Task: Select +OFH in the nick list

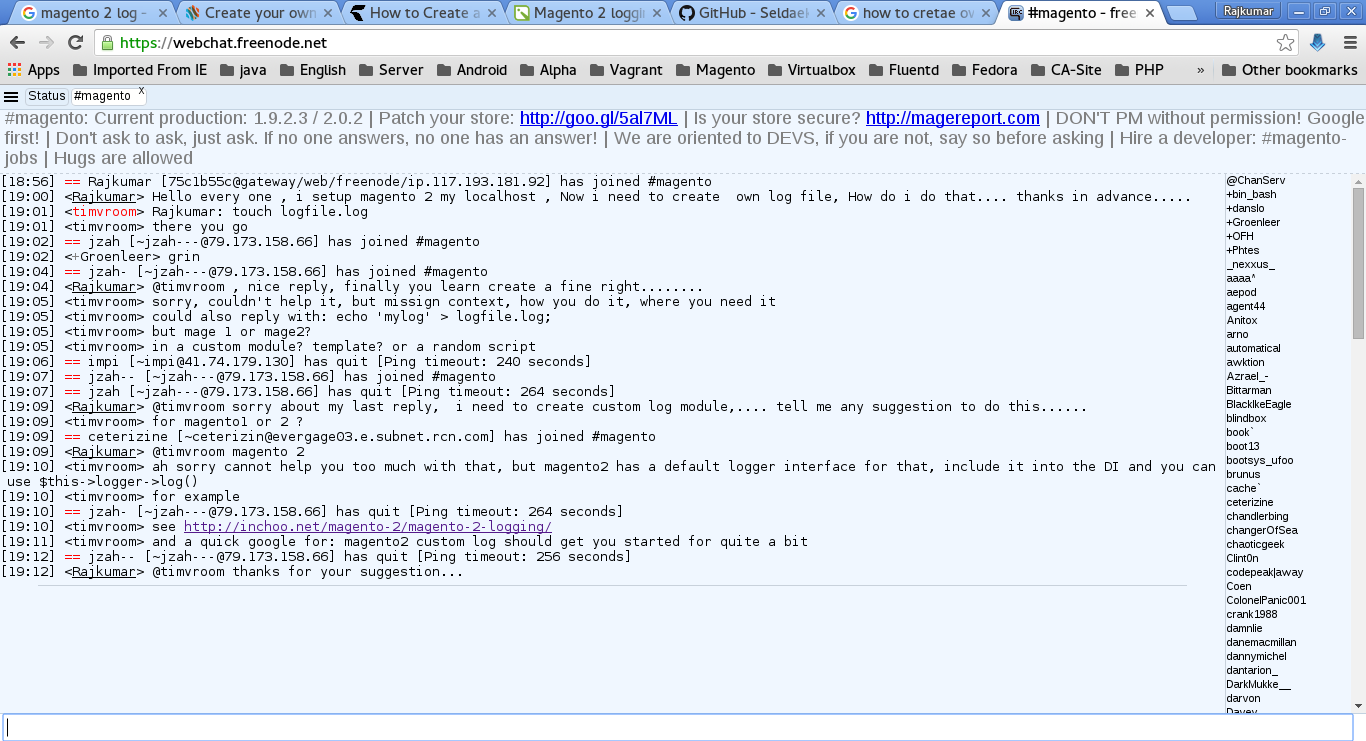Action: coord(1240,236)
